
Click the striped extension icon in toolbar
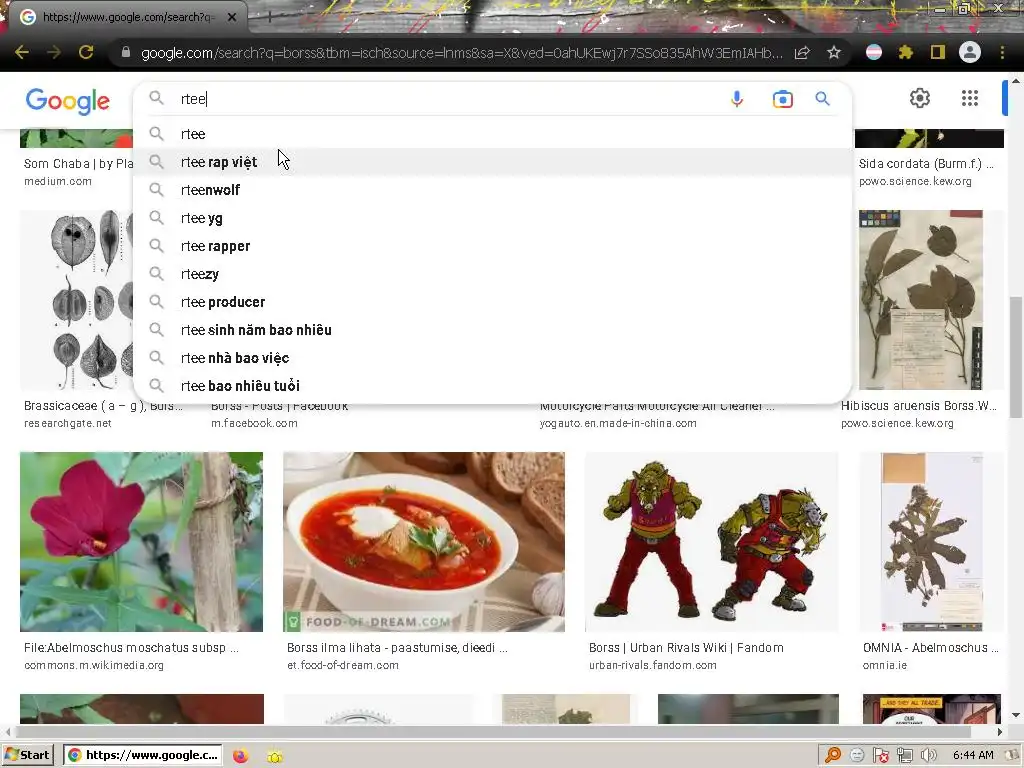point(874,52)
